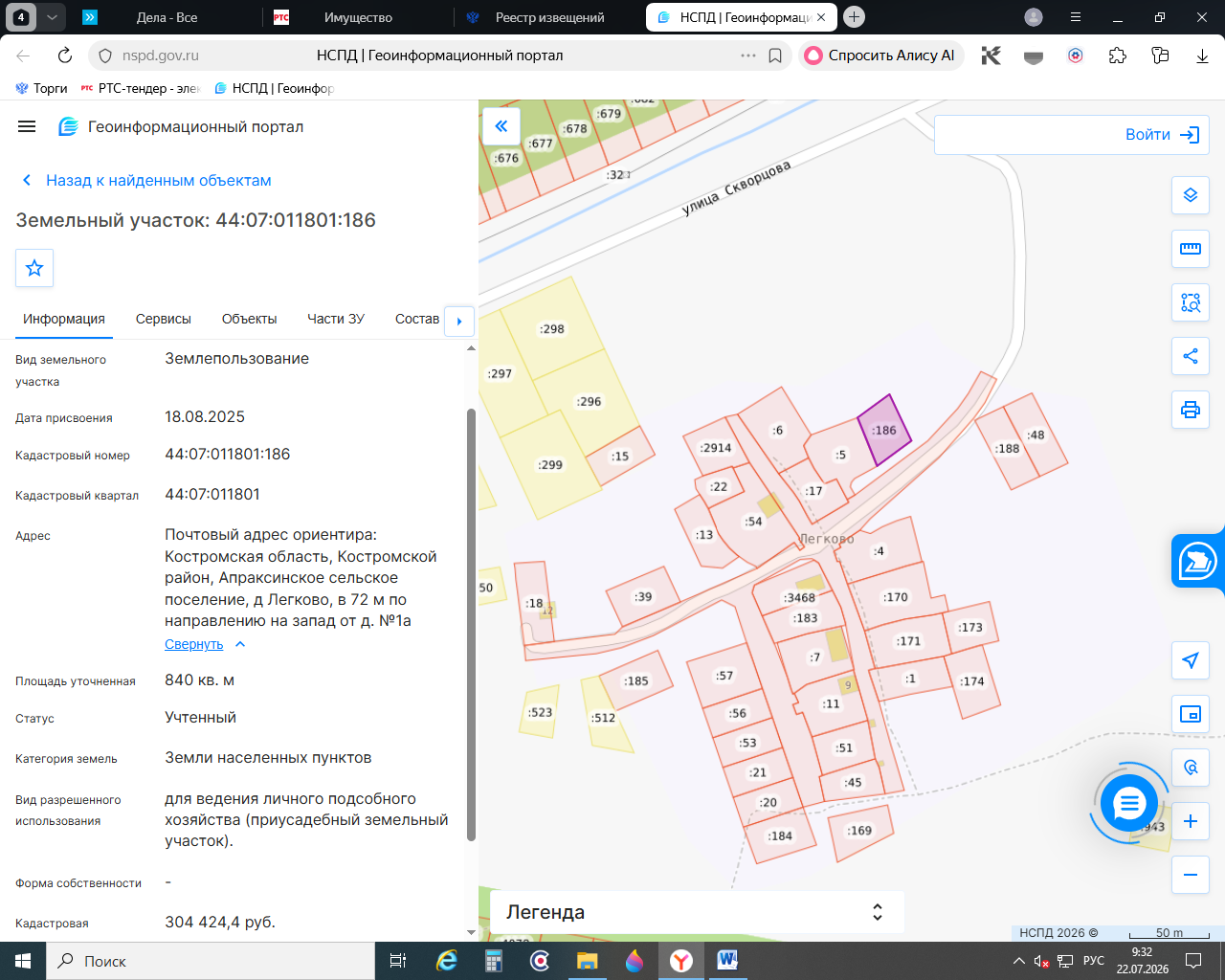Viewport: 1225px width, 980px height.
Task: Open the browser profile avatar
Action: (1034, 17)
